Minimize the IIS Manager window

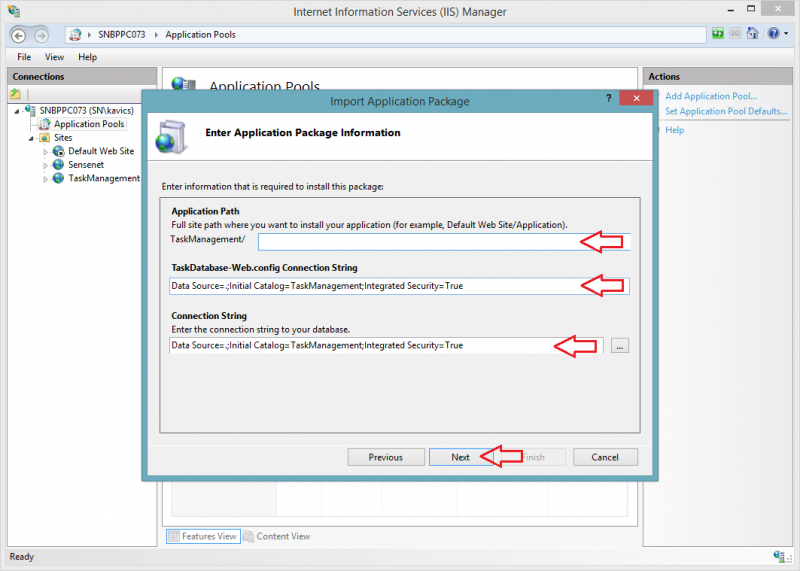pos(731,10)
